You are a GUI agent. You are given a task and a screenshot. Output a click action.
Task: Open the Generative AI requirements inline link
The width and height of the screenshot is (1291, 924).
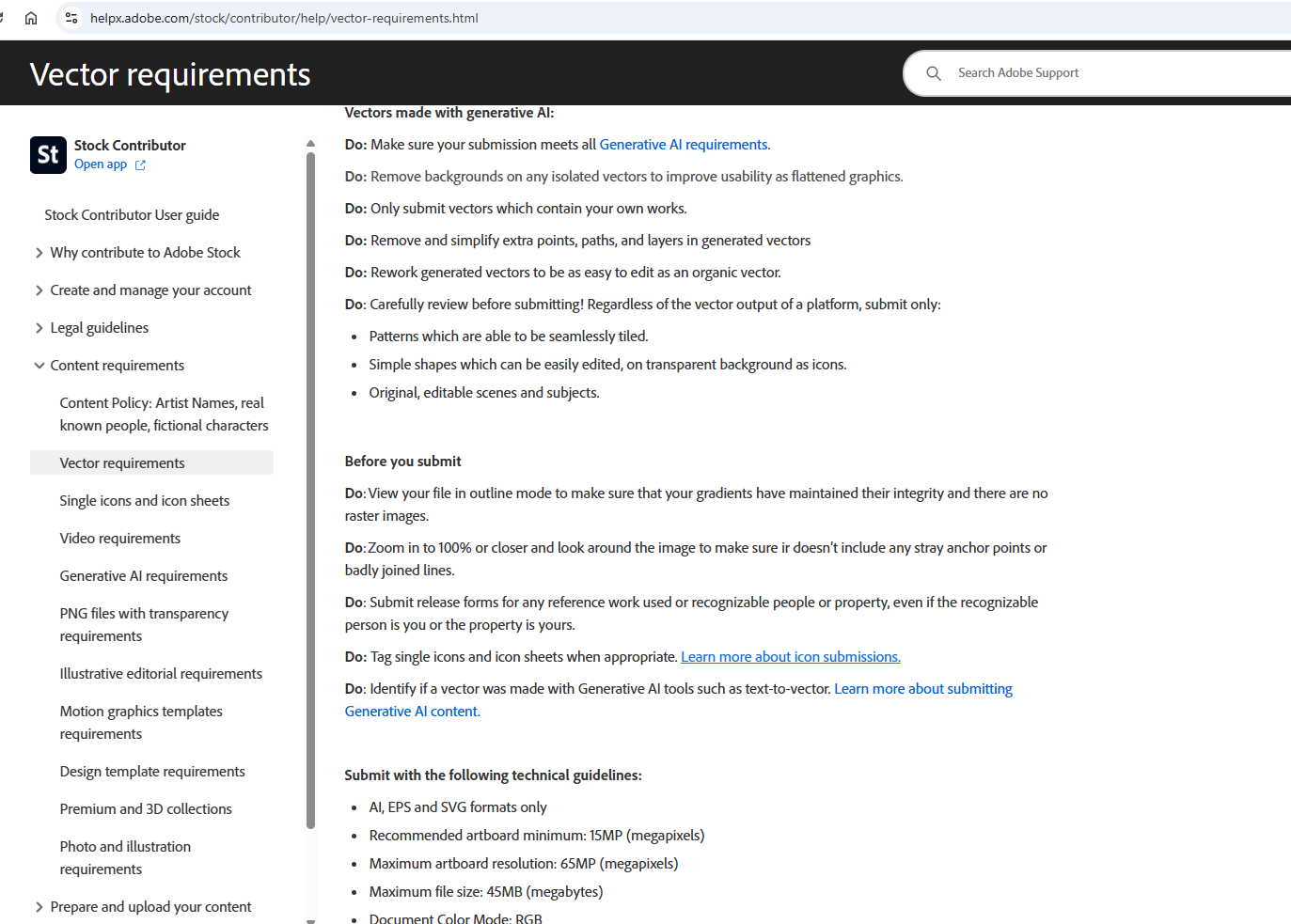coord(684,144)
